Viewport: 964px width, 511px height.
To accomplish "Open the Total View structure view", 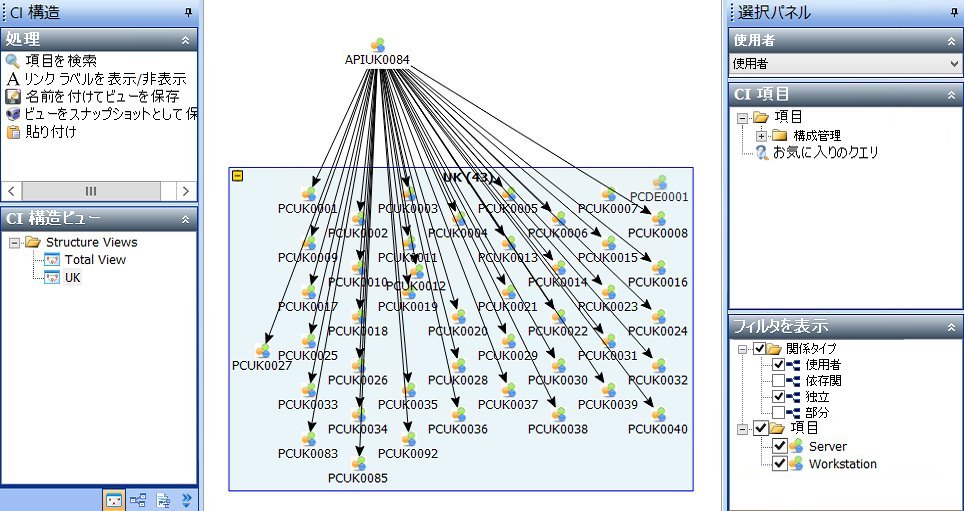I will [95, 259].
